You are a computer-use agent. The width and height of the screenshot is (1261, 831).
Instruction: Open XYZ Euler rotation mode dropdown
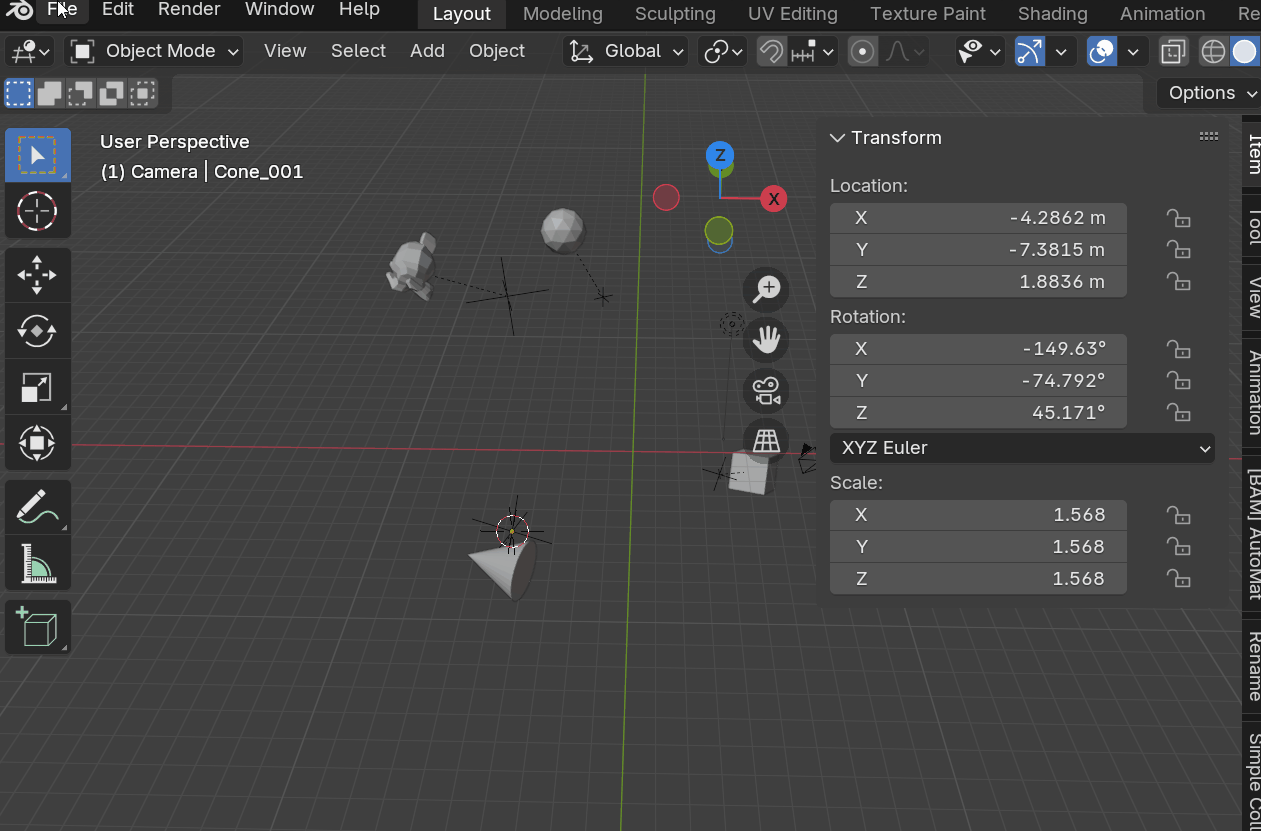coord(1022,448)
